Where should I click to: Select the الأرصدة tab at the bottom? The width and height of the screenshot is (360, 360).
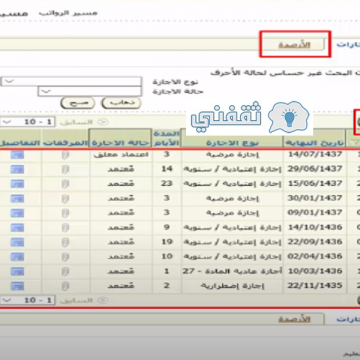[x=294, y=319]
